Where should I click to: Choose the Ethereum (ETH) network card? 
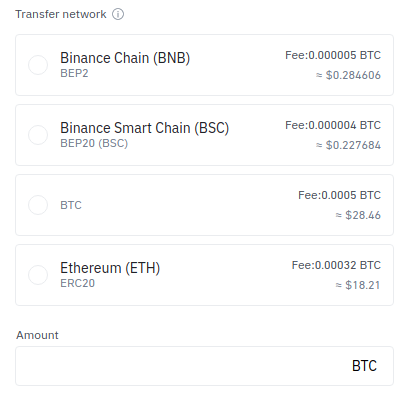[x=204, y=275]
